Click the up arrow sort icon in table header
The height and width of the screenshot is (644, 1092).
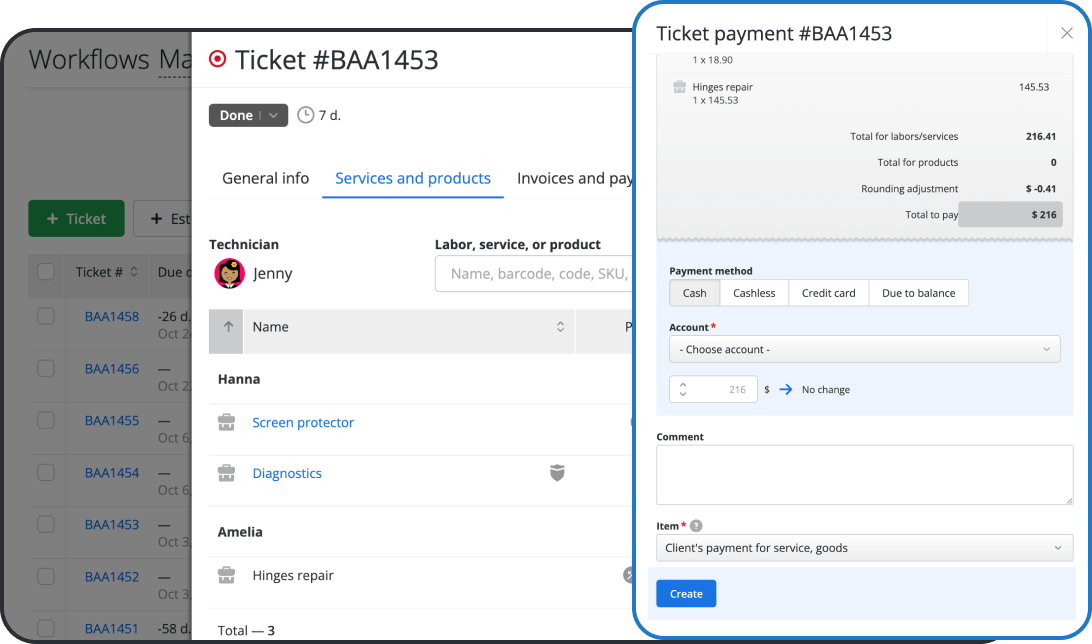click(227, 327)
